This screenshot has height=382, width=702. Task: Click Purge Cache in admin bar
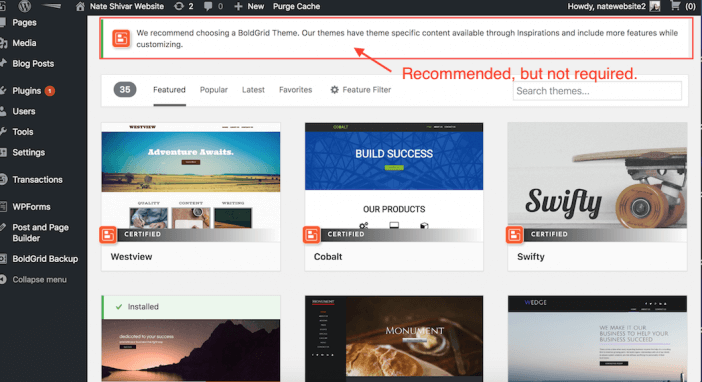click(296, 6)
